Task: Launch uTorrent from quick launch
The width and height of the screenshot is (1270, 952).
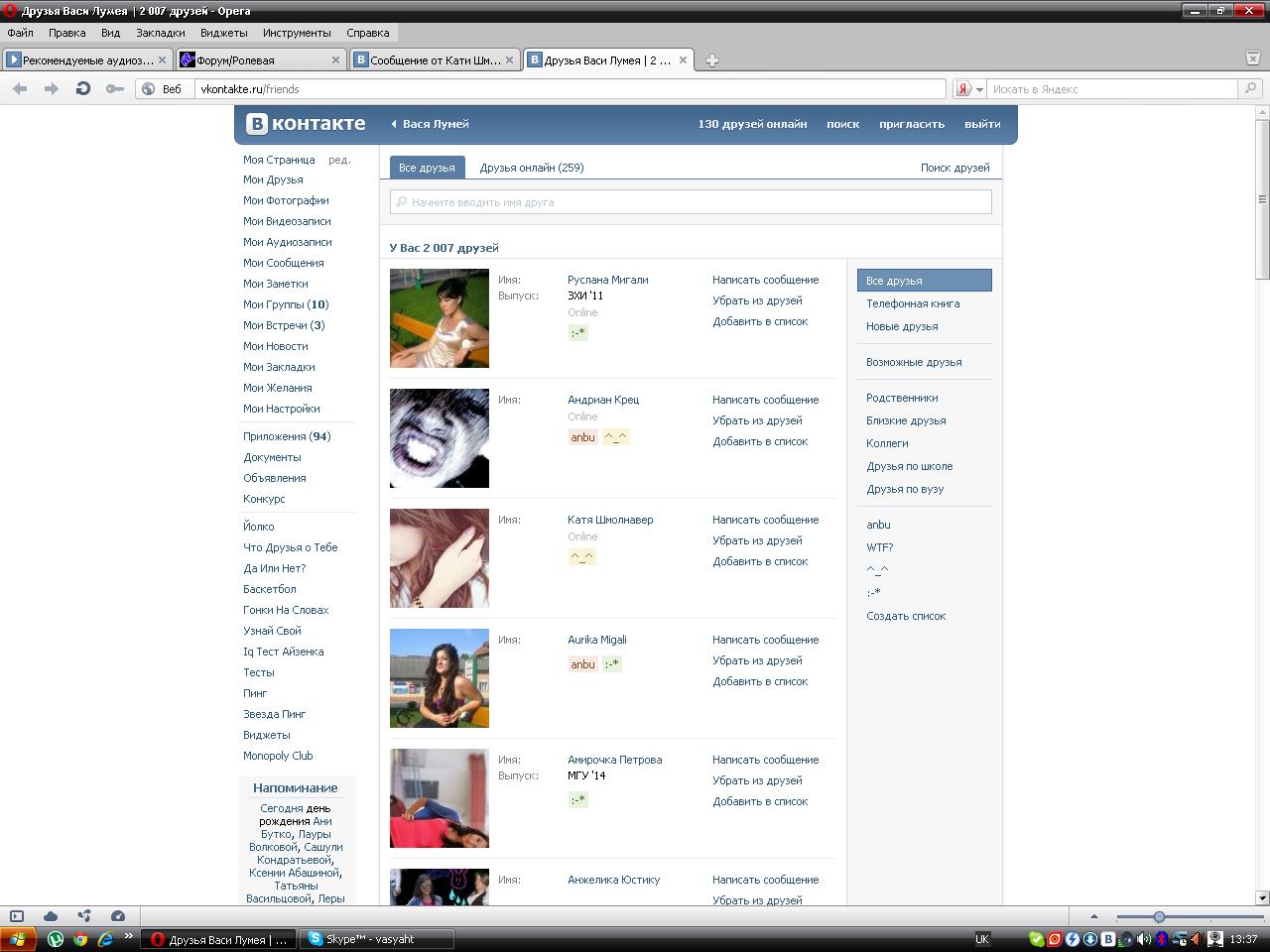Action: (56, 939)
